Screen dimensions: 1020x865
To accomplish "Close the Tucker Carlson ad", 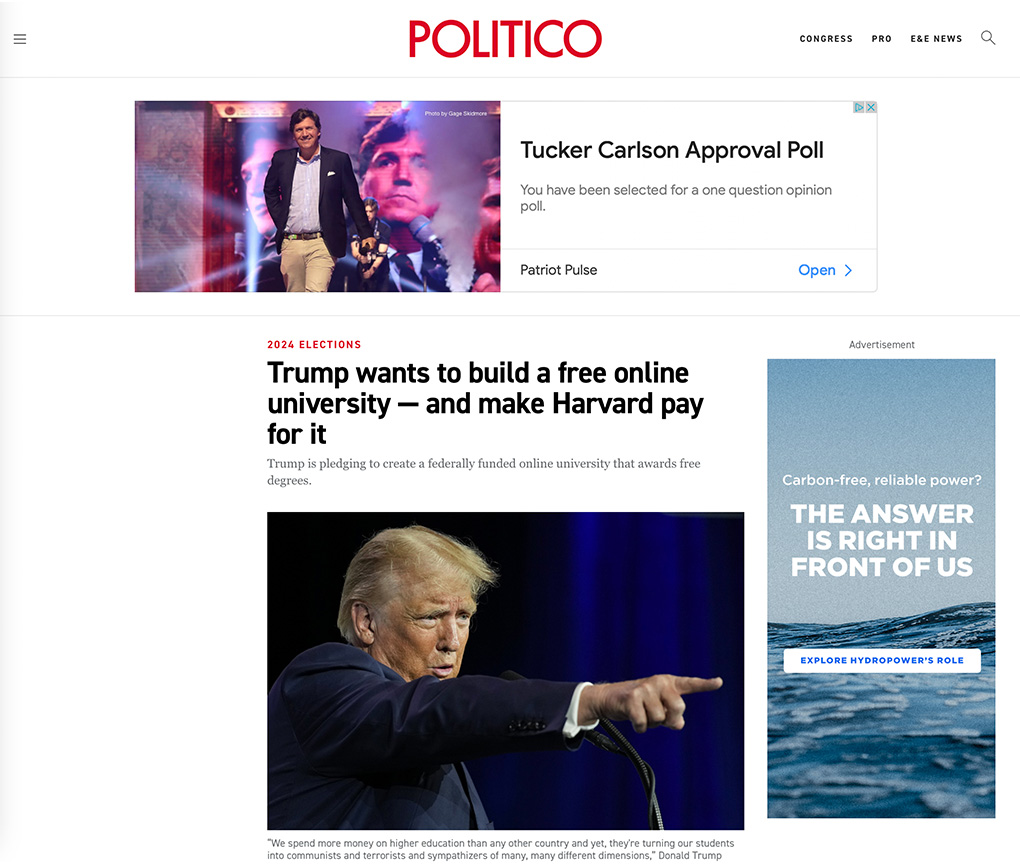I will pos(871,107).
